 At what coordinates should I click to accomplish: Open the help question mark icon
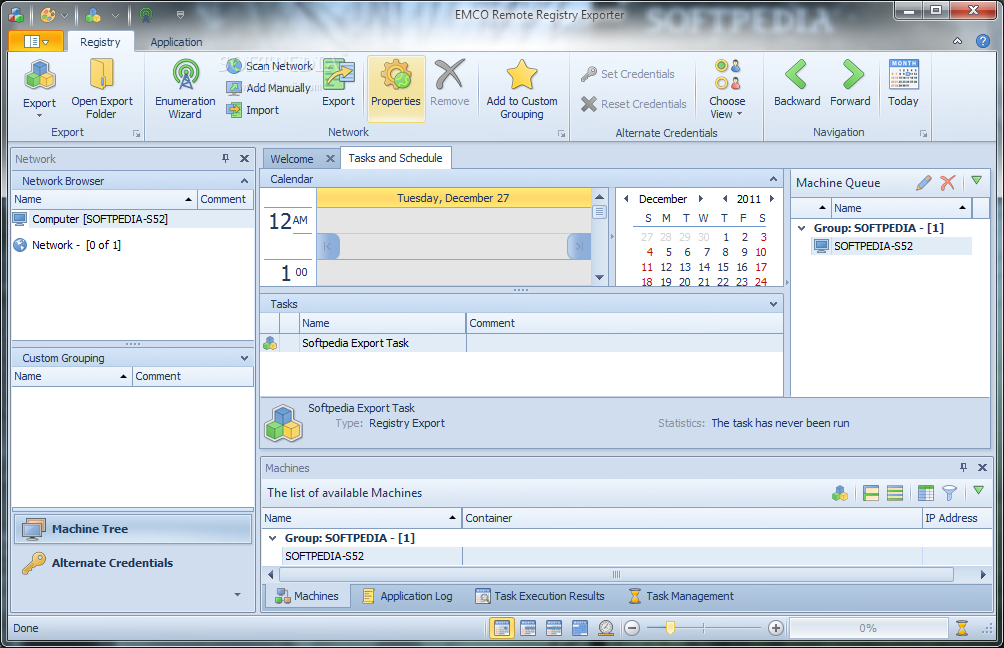(x=983, y=41)
